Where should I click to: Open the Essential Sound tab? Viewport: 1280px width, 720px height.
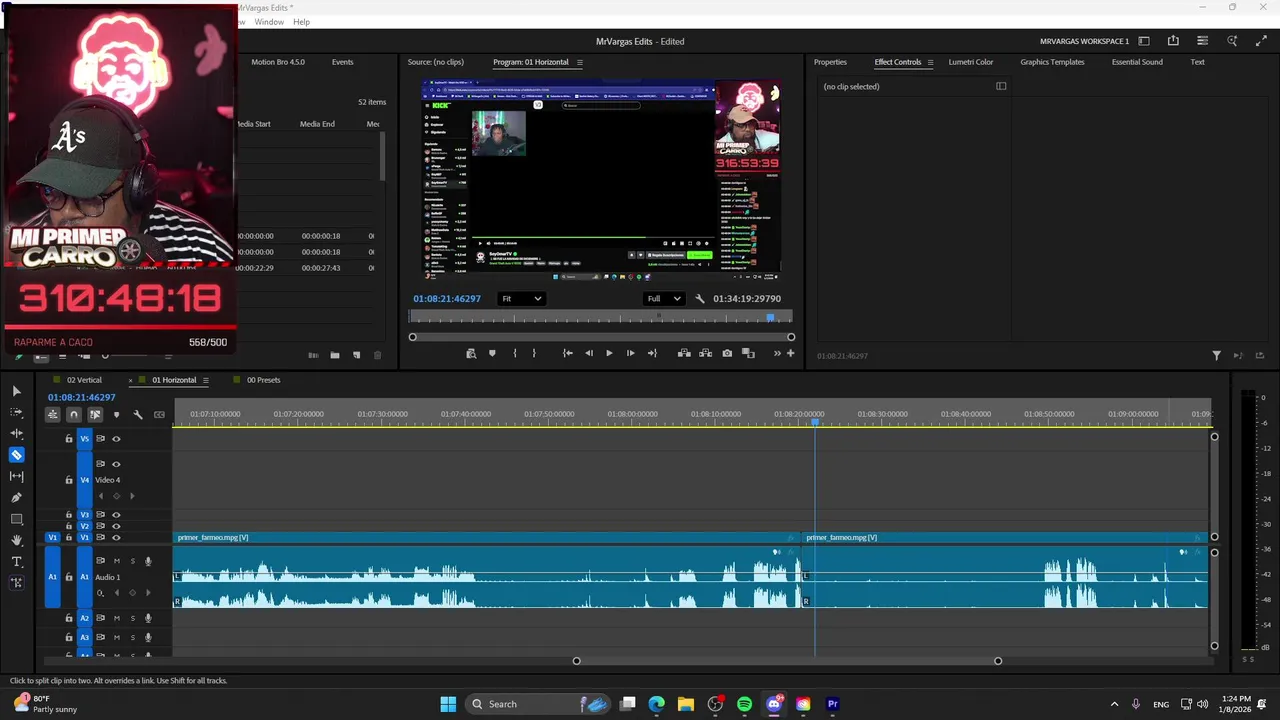pyautogui.click(x=1137, y=62)
